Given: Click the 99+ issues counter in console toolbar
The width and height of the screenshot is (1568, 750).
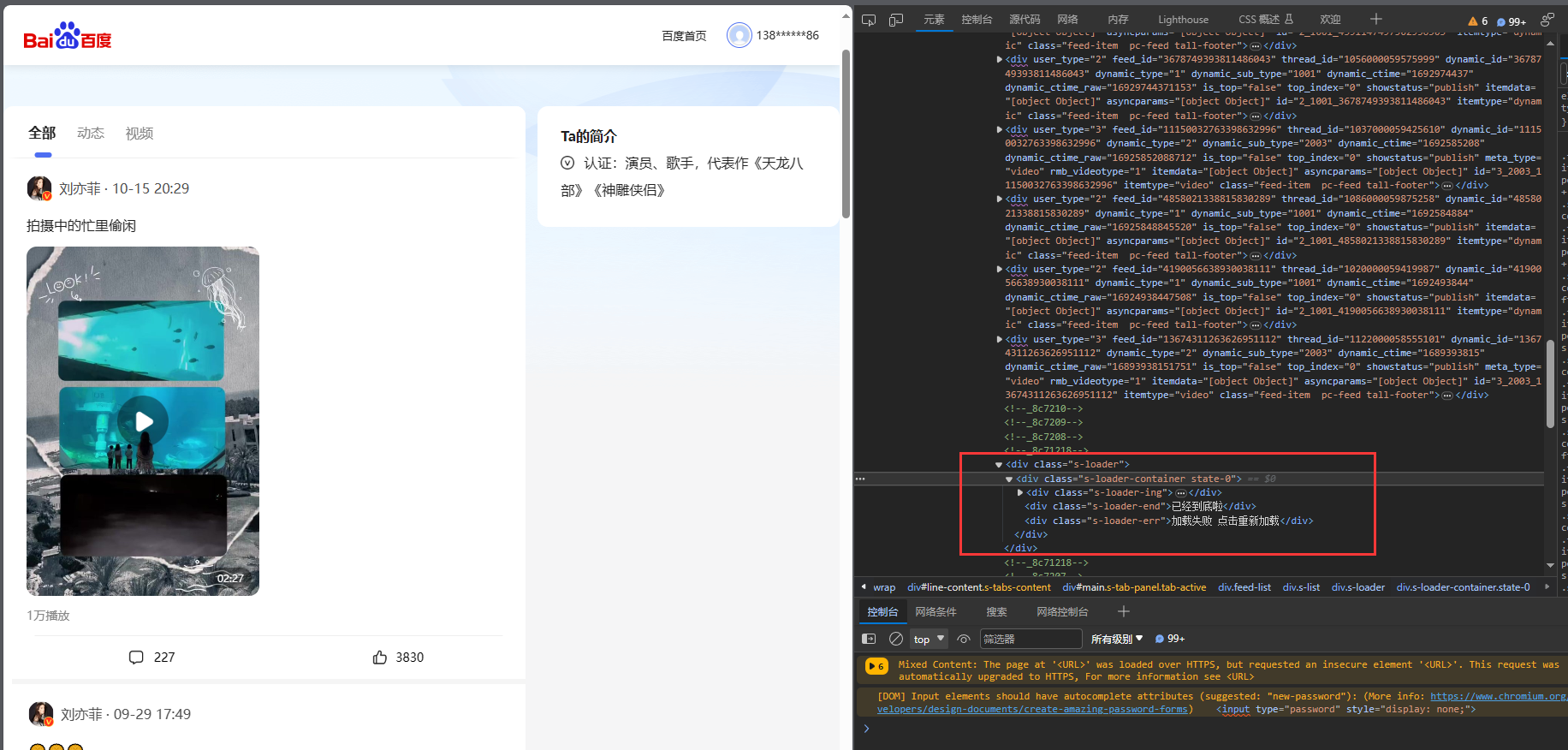Looking at the screenshot, I should click(x=1170, y=639).
